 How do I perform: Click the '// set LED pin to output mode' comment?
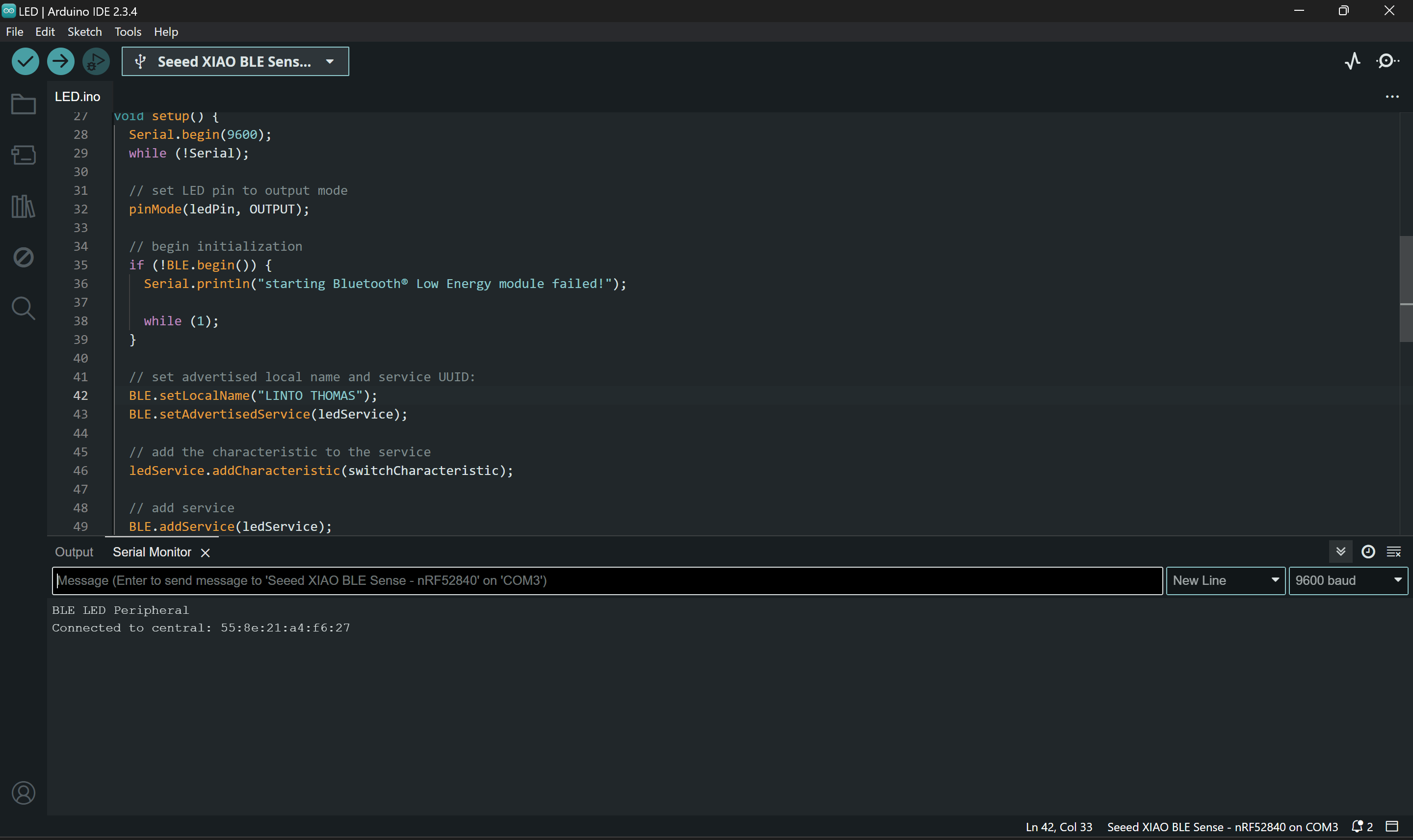(x=238, y=191)
